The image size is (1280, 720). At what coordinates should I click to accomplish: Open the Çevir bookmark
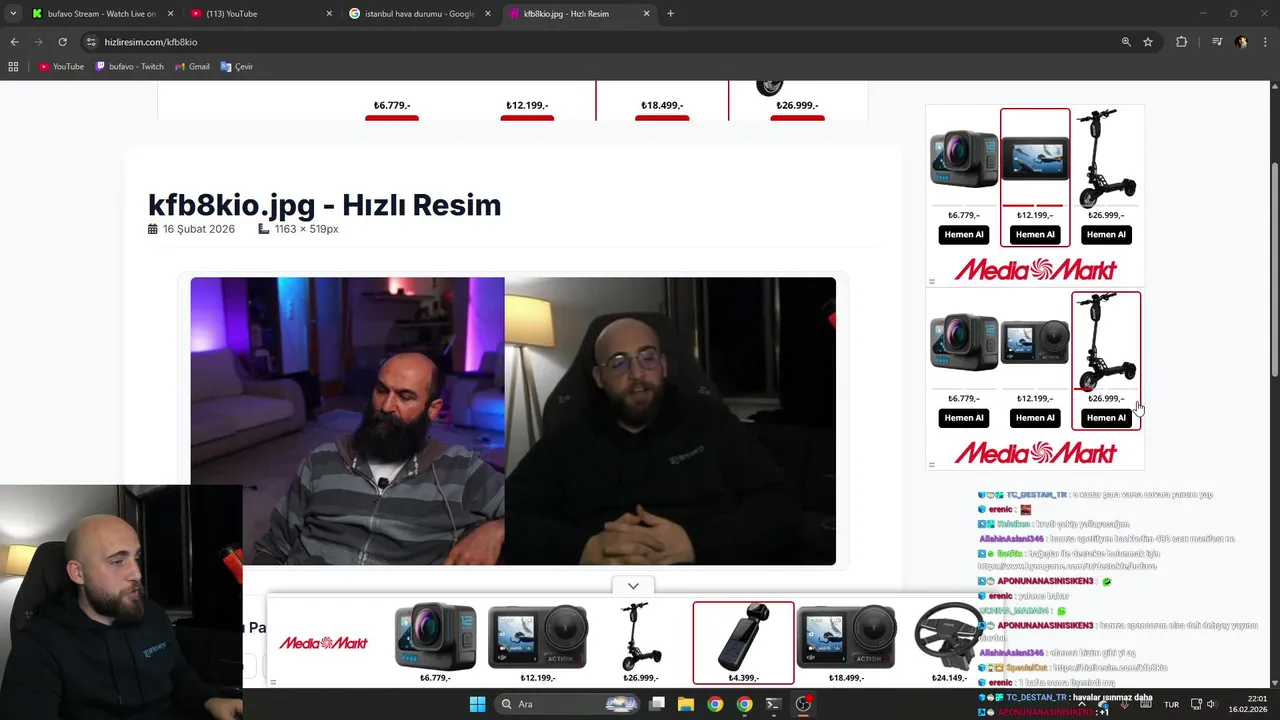(x=237, y=66)
